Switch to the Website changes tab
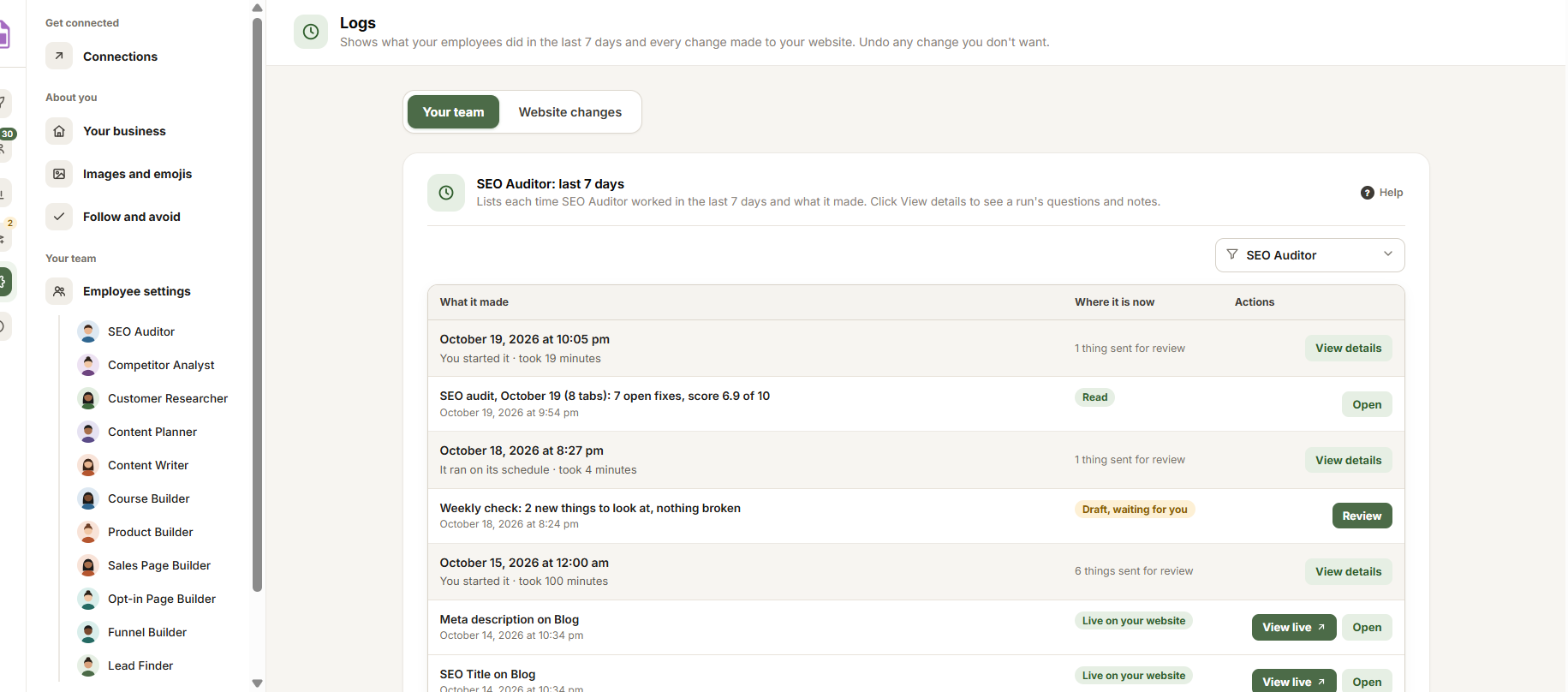The image size is (1568, 692). coord(570,112)
